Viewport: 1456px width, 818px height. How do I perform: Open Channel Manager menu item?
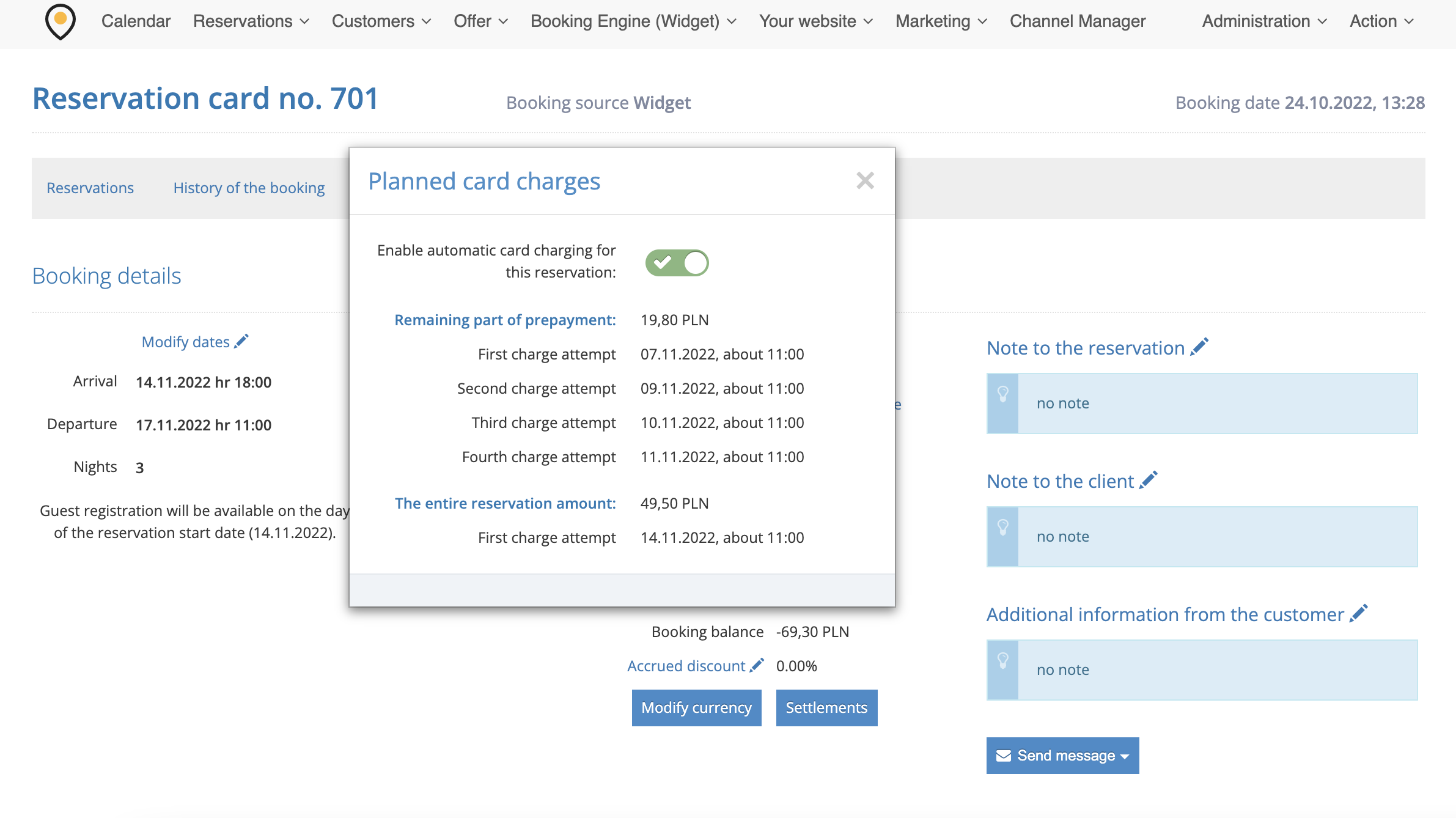[x=1077, y=21]
